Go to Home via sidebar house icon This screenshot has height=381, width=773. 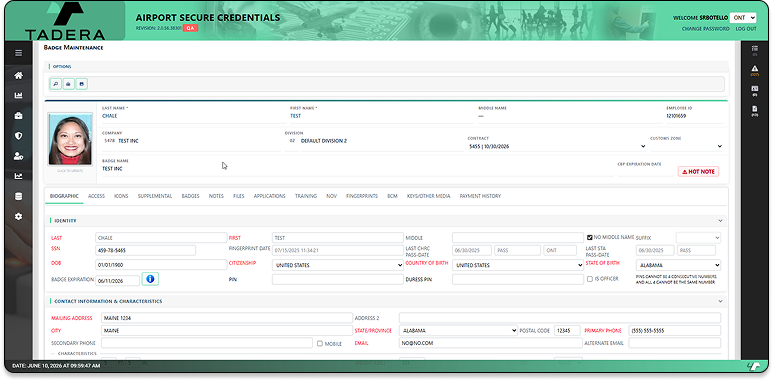[18, 75]
